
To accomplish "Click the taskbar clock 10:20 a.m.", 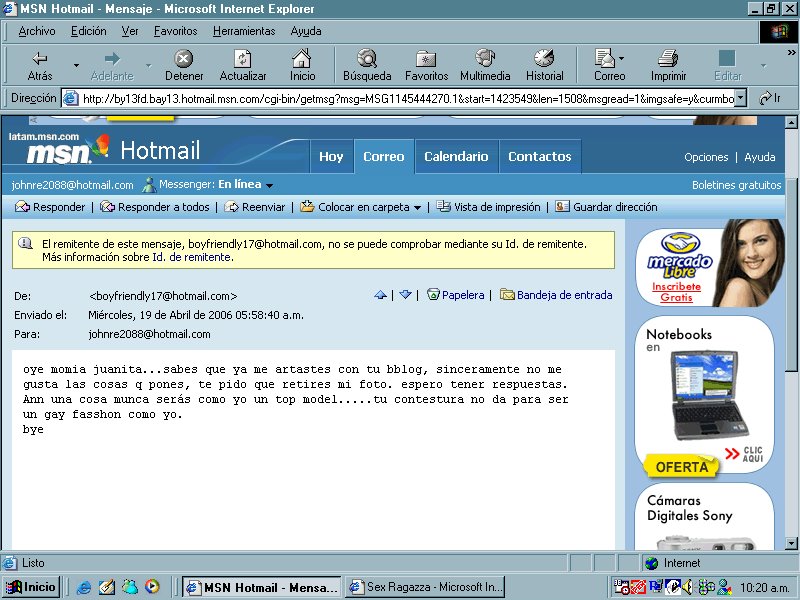I will pyautogui.click(x=764, y=588).
